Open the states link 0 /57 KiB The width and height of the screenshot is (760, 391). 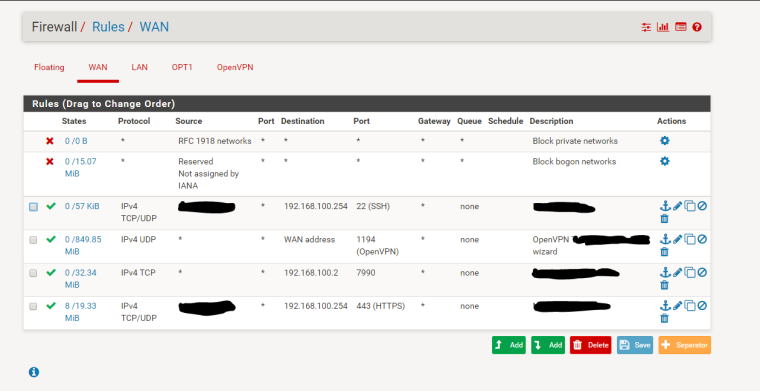82,206
